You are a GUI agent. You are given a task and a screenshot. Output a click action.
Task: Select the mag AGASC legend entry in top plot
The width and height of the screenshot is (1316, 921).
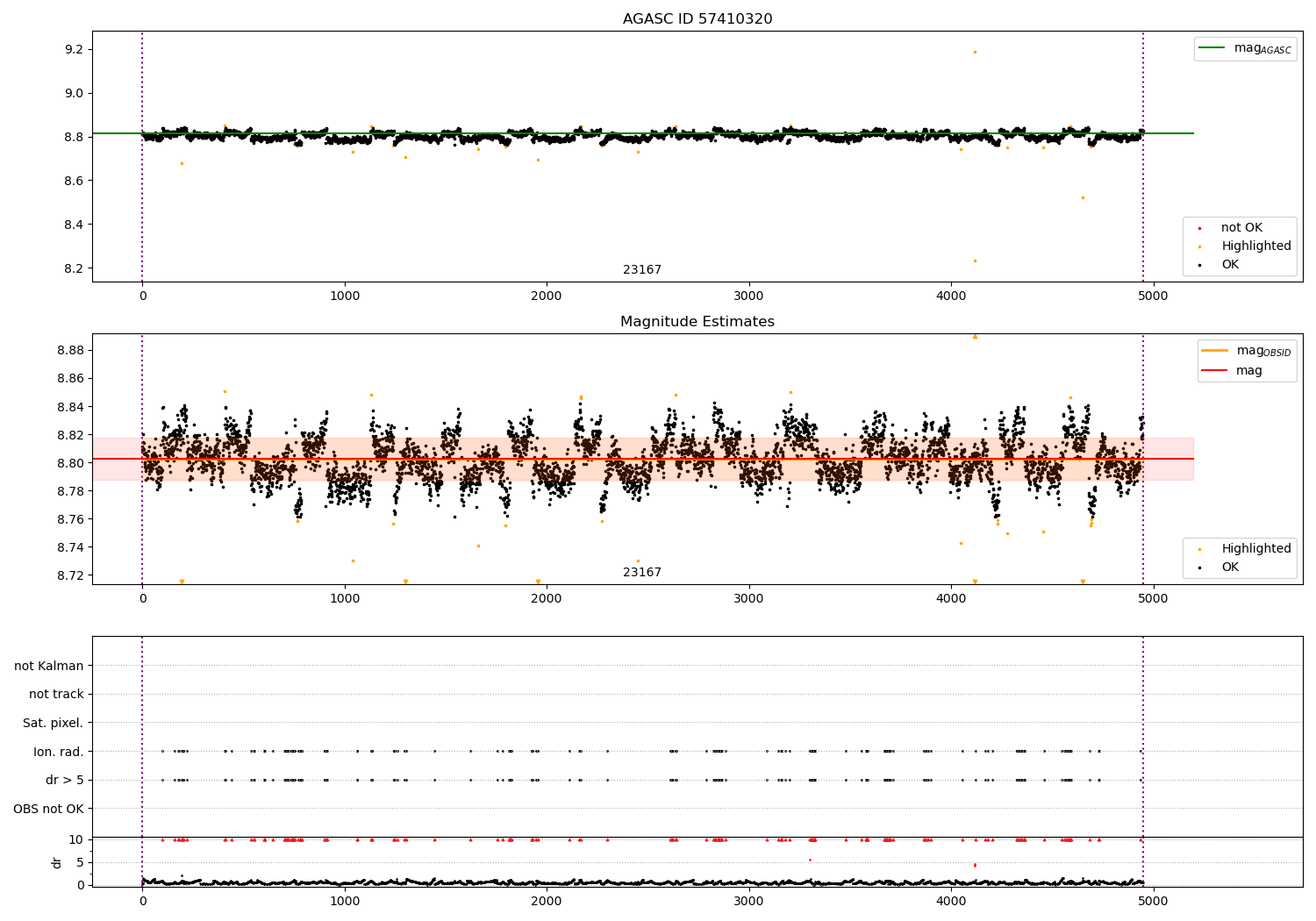point(1245,48)
